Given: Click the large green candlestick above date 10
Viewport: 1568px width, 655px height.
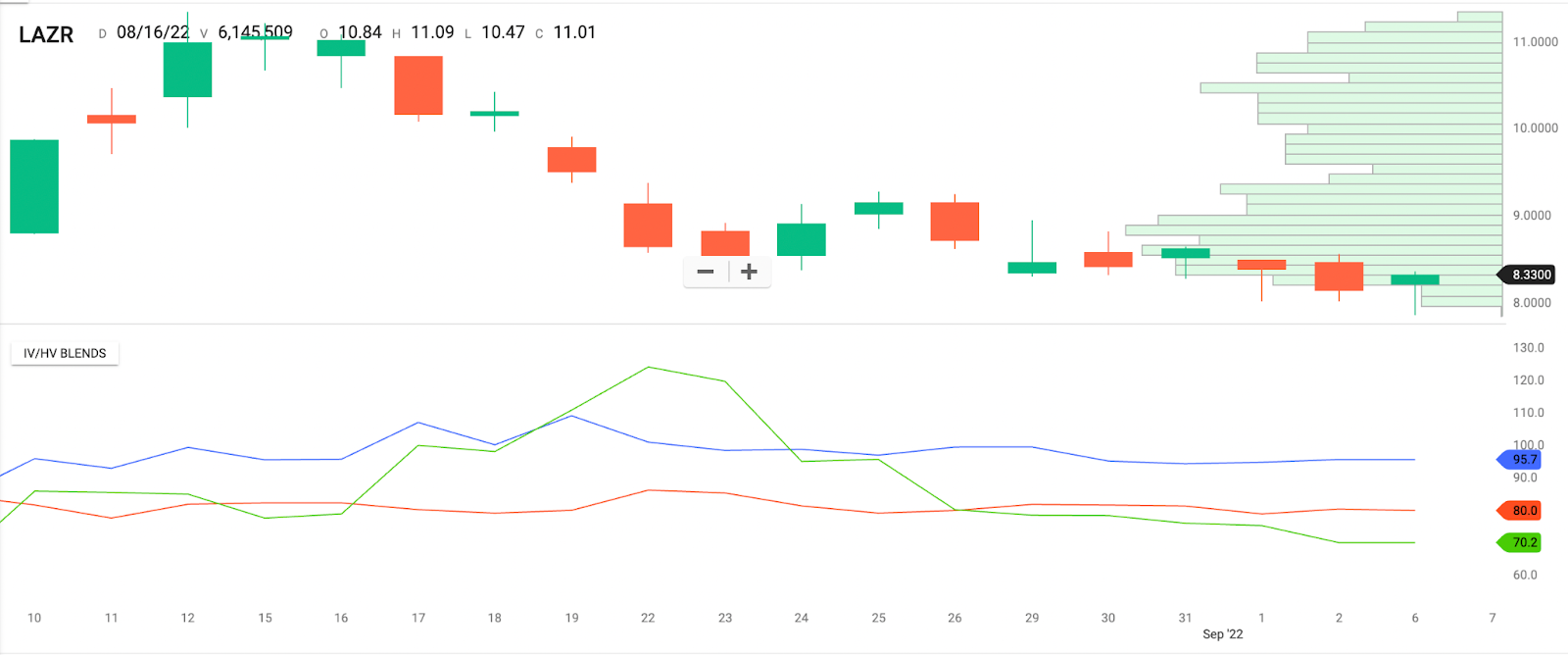Looking at the screenshot, I should point(34,186).
